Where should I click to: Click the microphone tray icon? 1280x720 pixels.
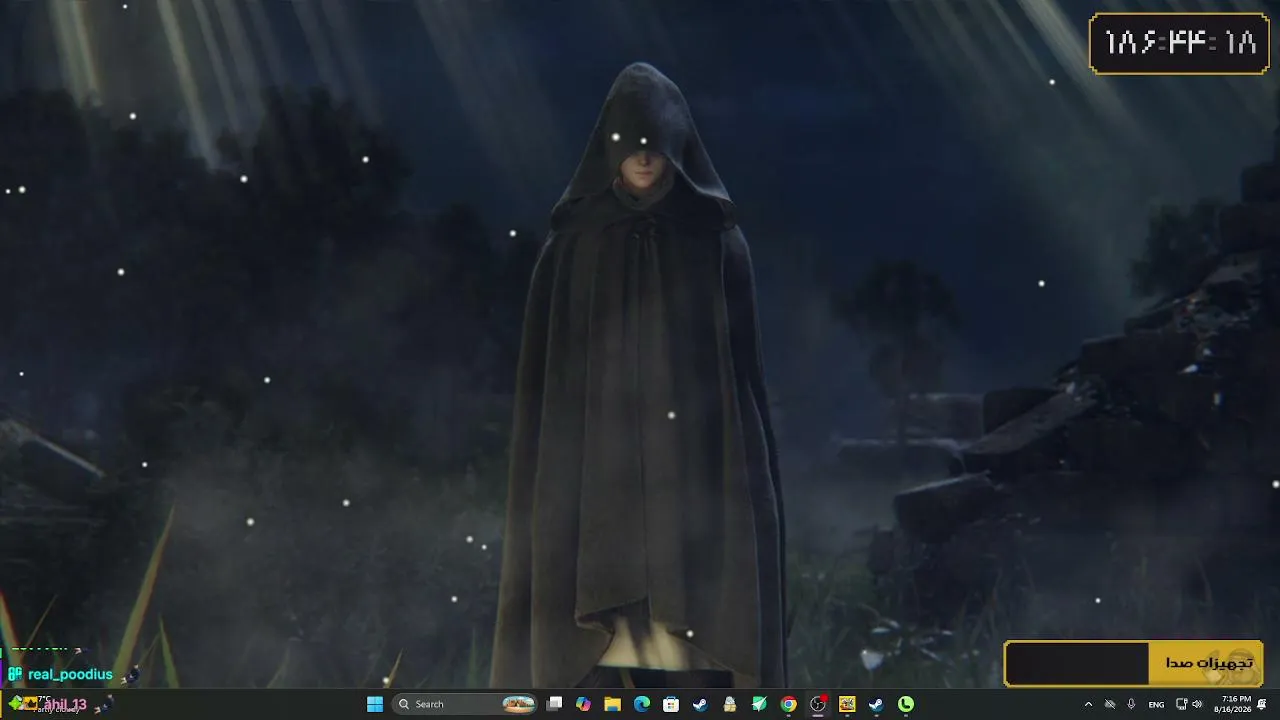(1131, 704)
